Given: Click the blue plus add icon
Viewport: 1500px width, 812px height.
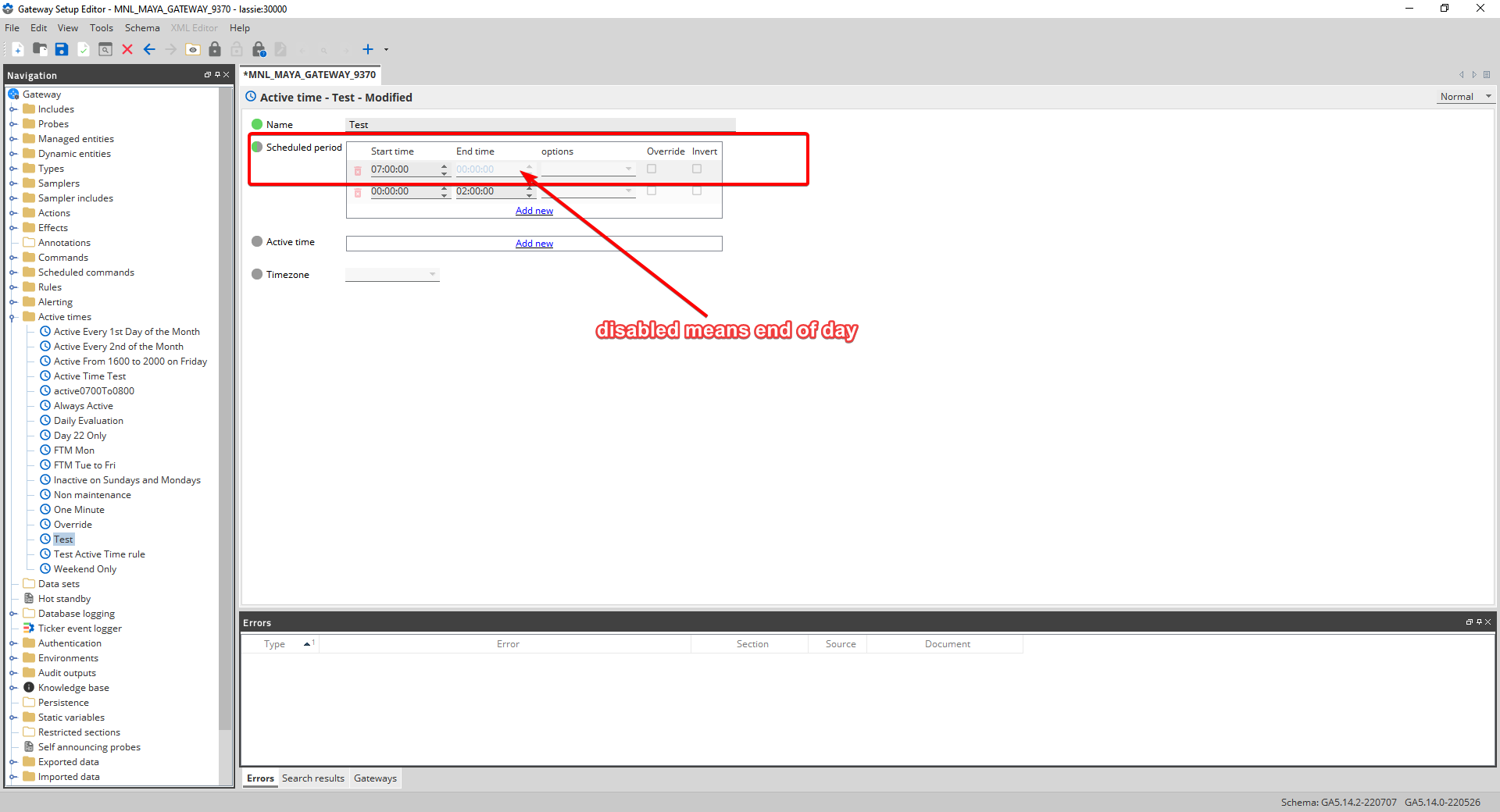Looking at the screenshot, I should pyautogui.click(x=368, y=49).
